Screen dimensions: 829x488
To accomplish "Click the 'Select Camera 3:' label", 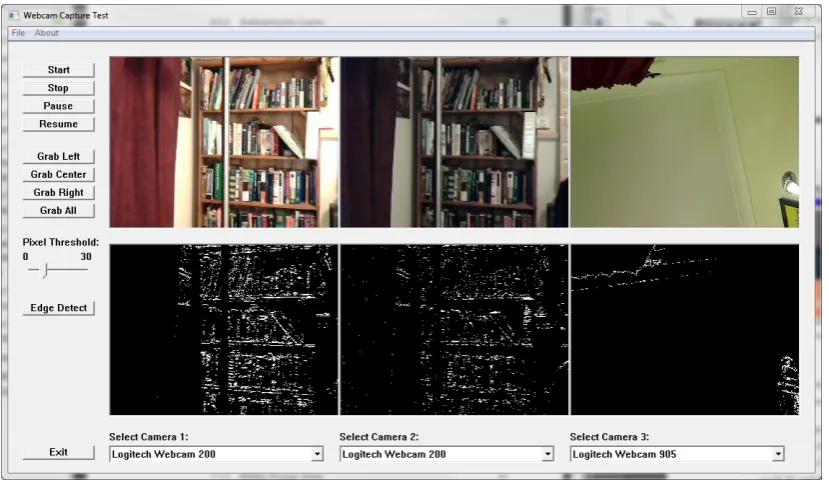I will coord(610,437).
